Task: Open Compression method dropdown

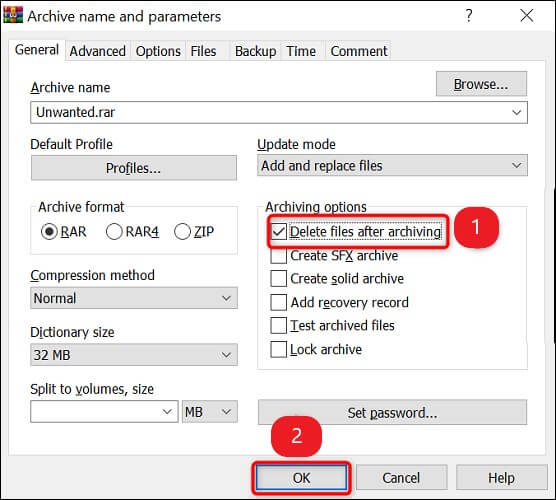Action: pos(134,298)
